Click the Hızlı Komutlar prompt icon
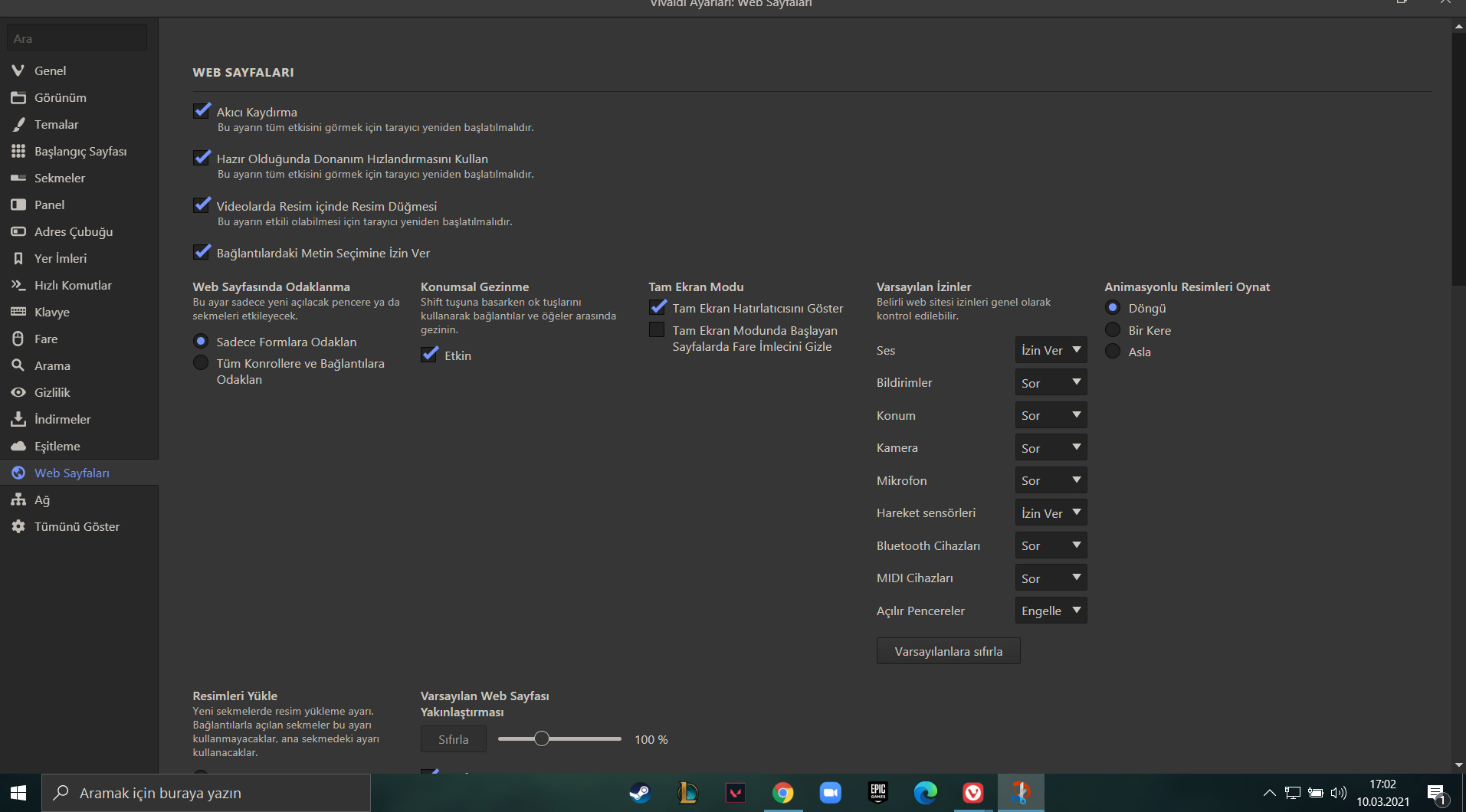 click(x=18, y=285)
